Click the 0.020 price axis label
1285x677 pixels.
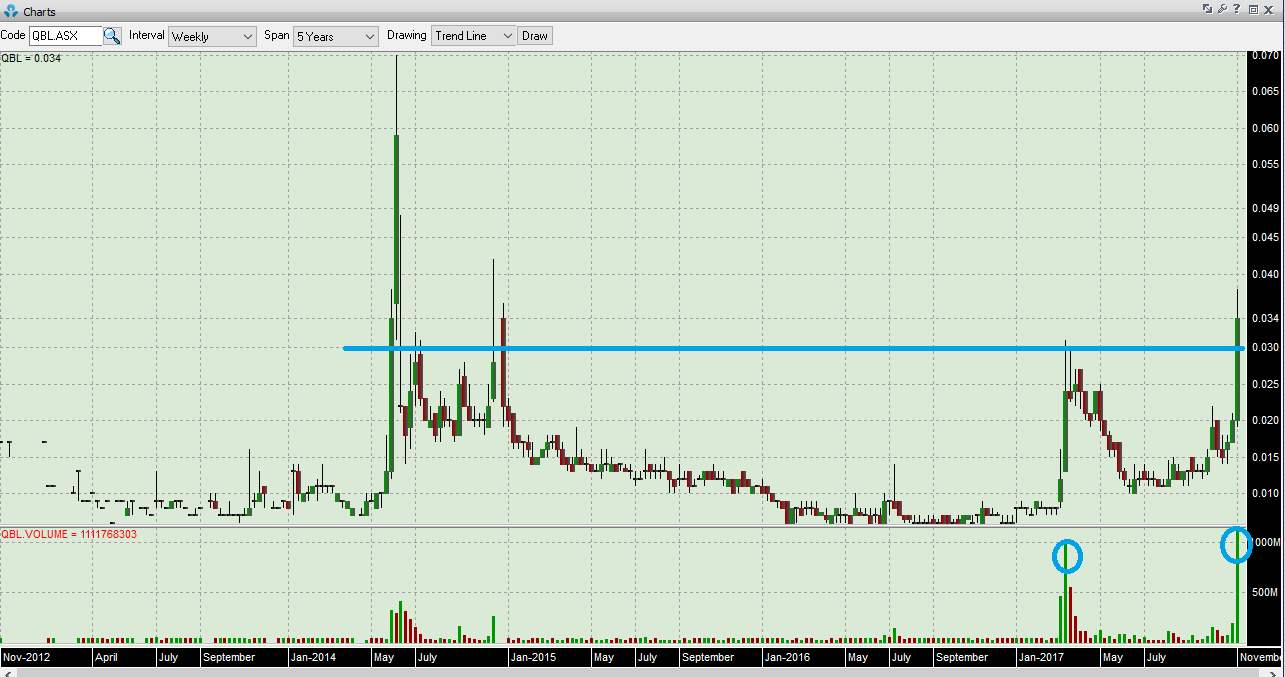(x=1265, y=420)
